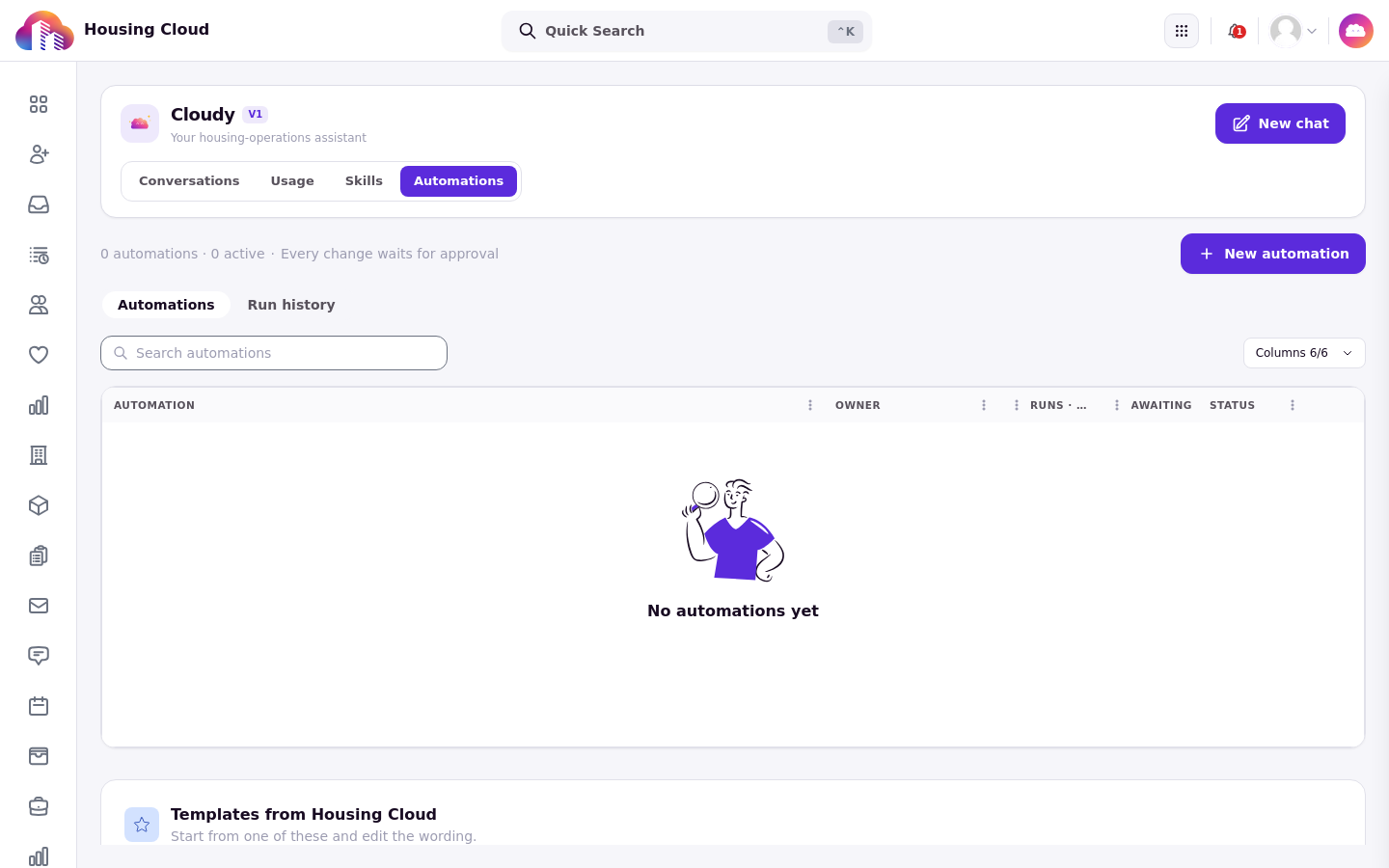
Task: Open the dashboard grid icon in sidebar
Action: click(39, 104)
